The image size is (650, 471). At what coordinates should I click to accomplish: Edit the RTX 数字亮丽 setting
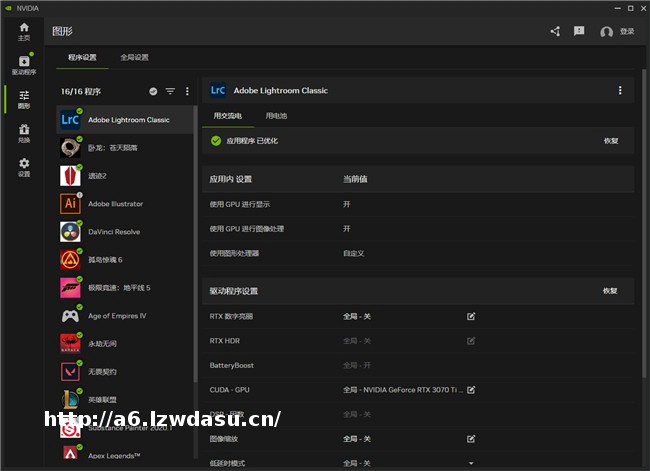pos(471,316)
